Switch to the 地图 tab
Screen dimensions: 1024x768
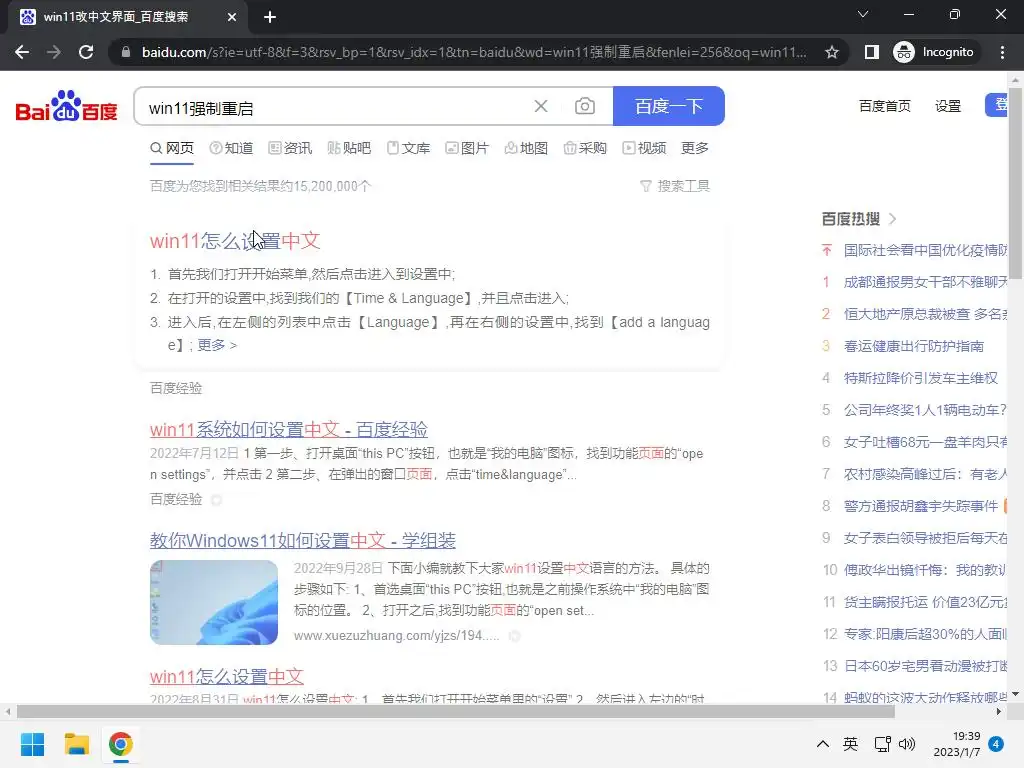click(x=526, y=148)
